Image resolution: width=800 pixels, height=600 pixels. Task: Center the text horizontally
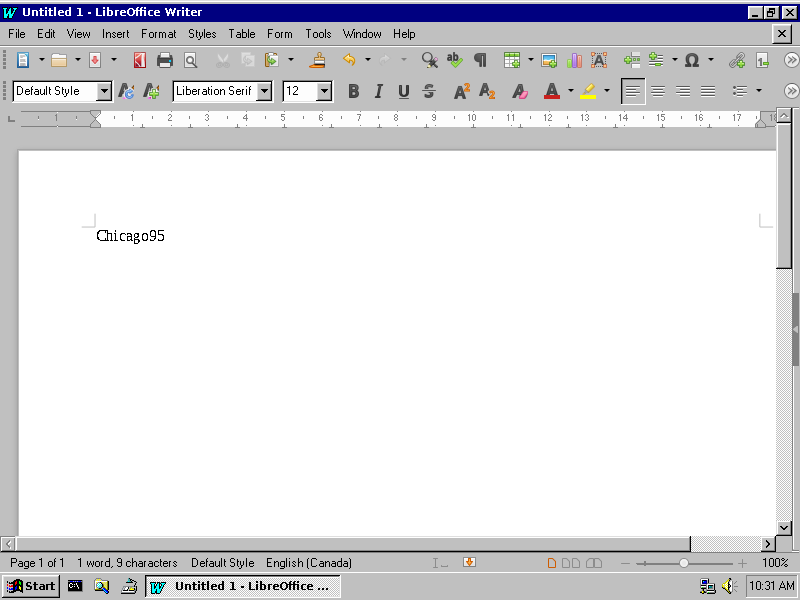[658, 91]
